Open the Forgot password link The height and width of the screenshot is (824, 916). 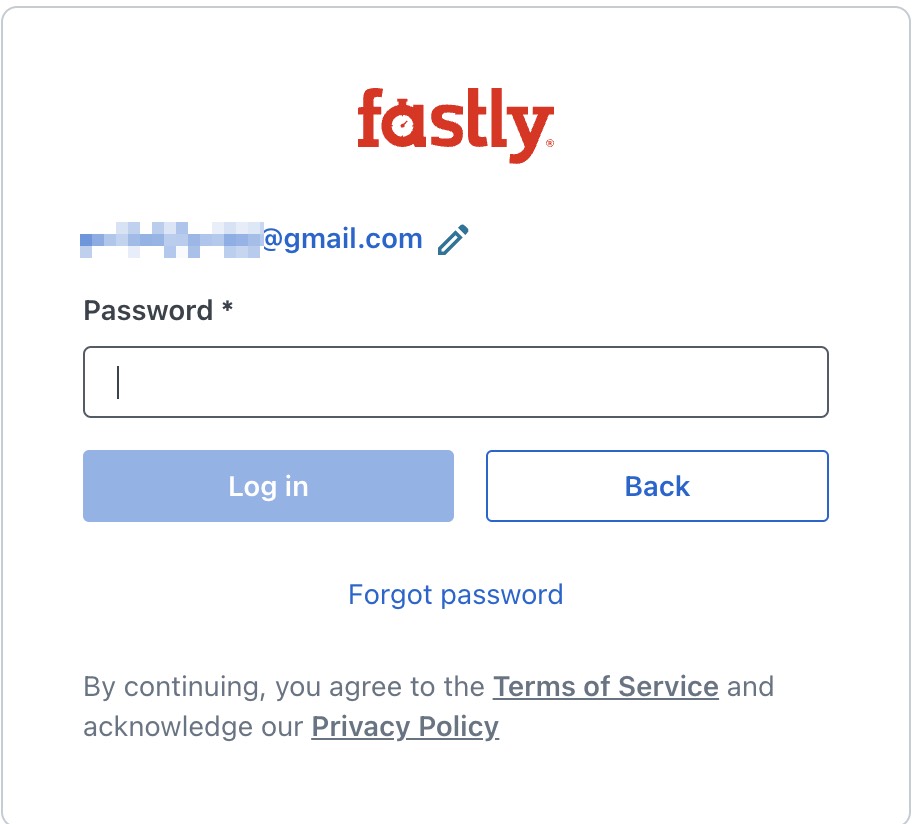coord(455,594)
